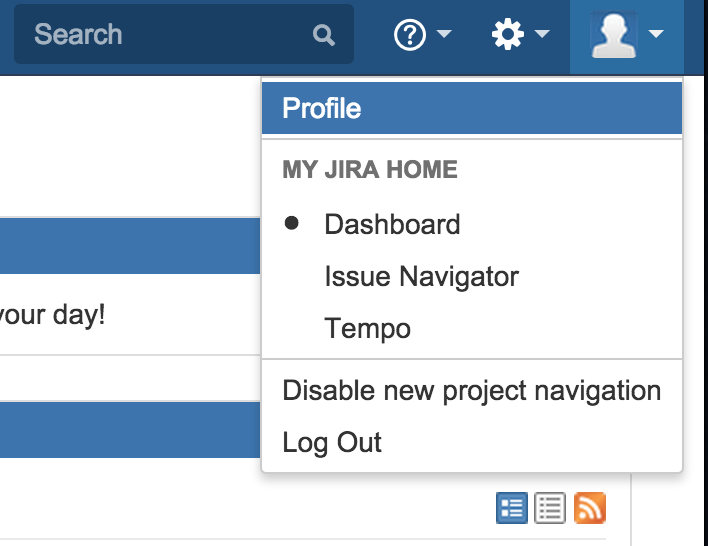Click the upper blue gadget header bar
The width and height of the screenshot is (708, 546).
[x=130, y=246]
